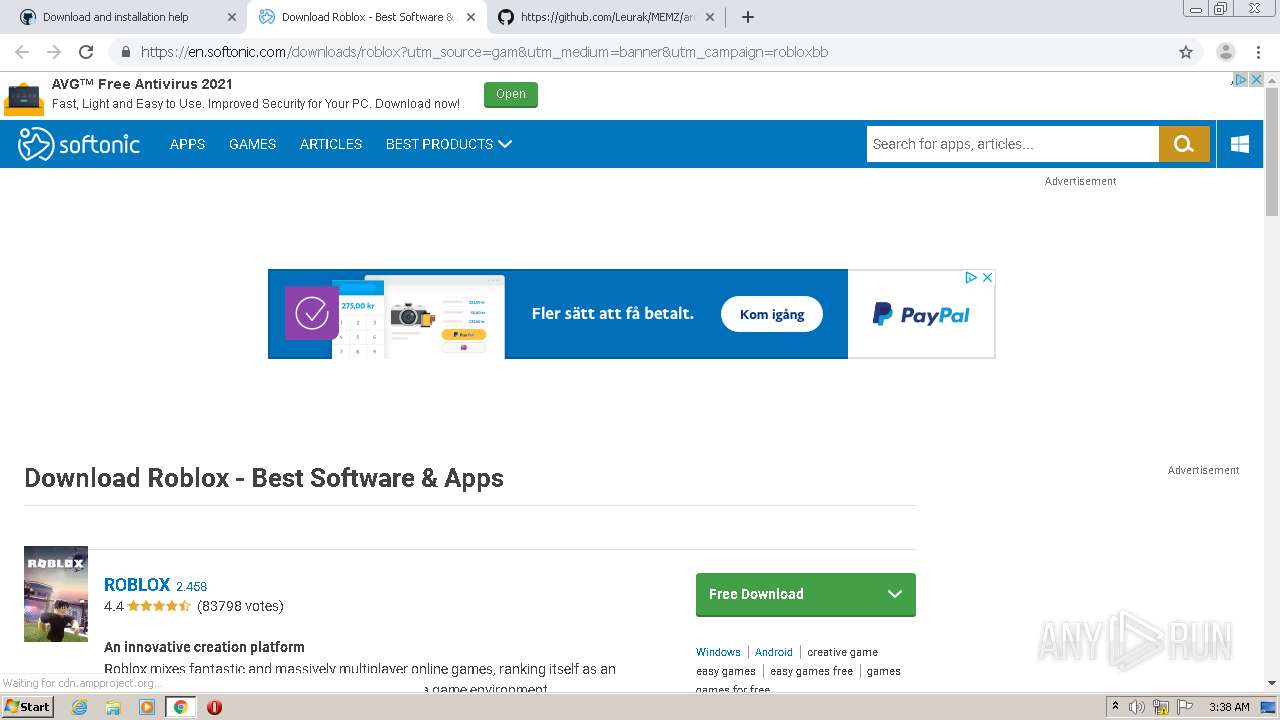Open the ROBLOX app title link

[137, 585]
